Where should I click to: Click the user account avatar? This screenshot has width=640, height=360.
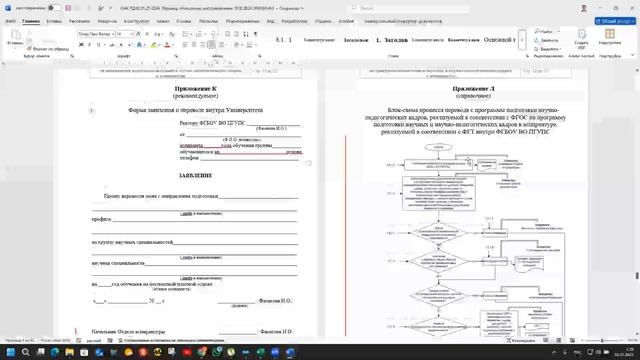[x=584, y=8]
